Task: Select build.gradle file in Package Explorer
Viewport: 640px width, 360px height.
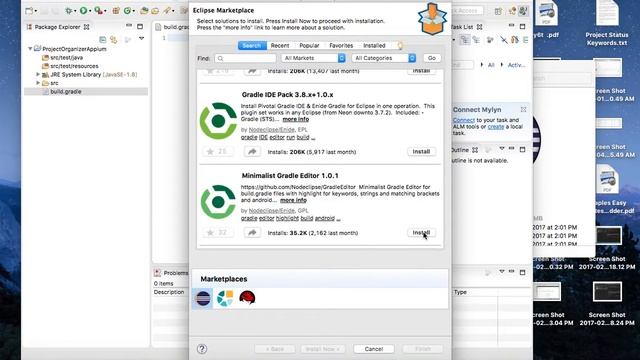Action: (x=66, y=91)
